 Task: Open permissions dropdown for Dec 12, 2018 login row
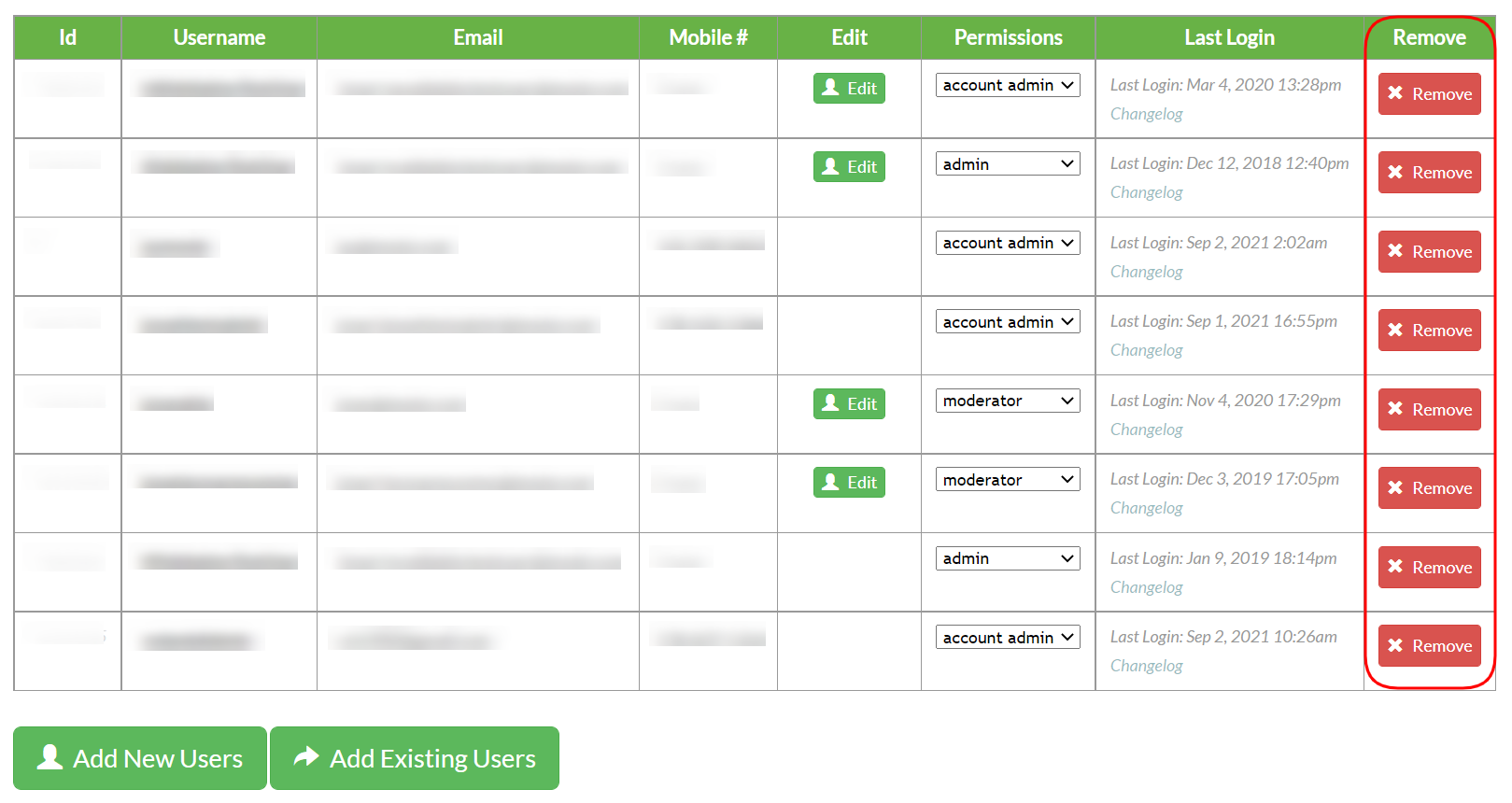pos(1008,164)
